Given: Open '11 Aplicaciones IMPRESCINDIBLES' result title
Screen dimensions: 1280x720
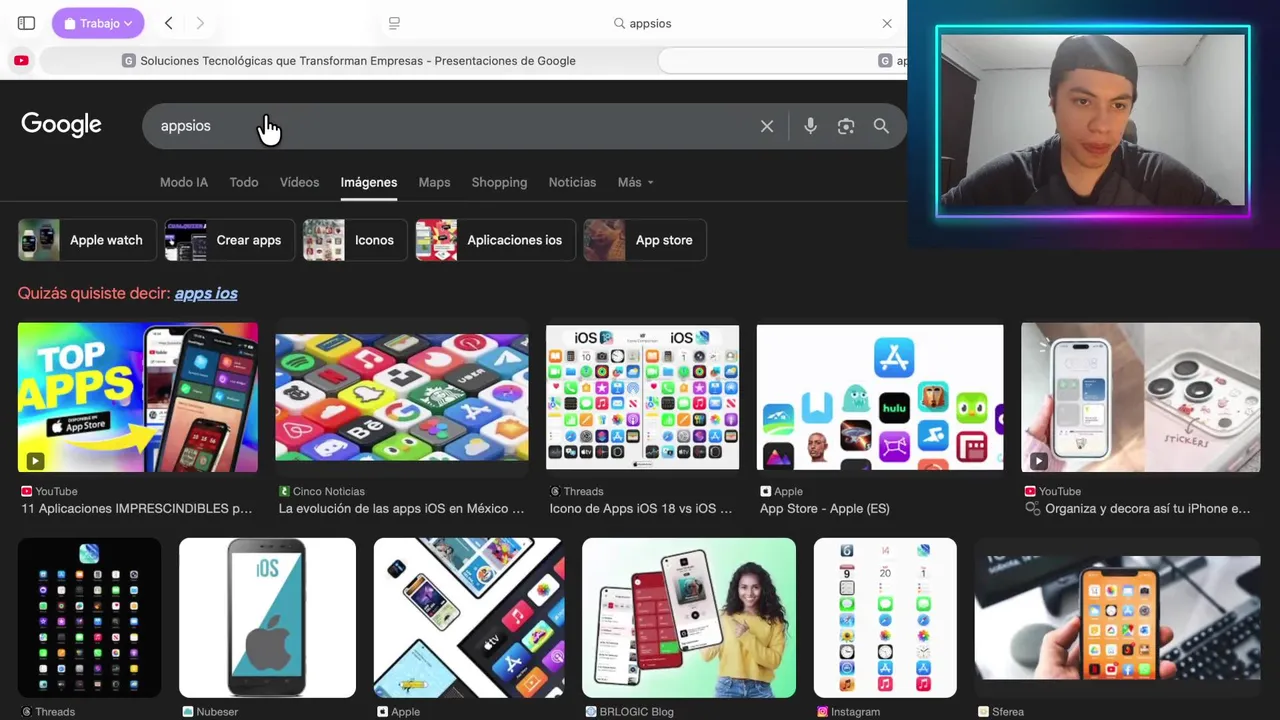Looking at the screenshot, I should click(x=137, y=508).
